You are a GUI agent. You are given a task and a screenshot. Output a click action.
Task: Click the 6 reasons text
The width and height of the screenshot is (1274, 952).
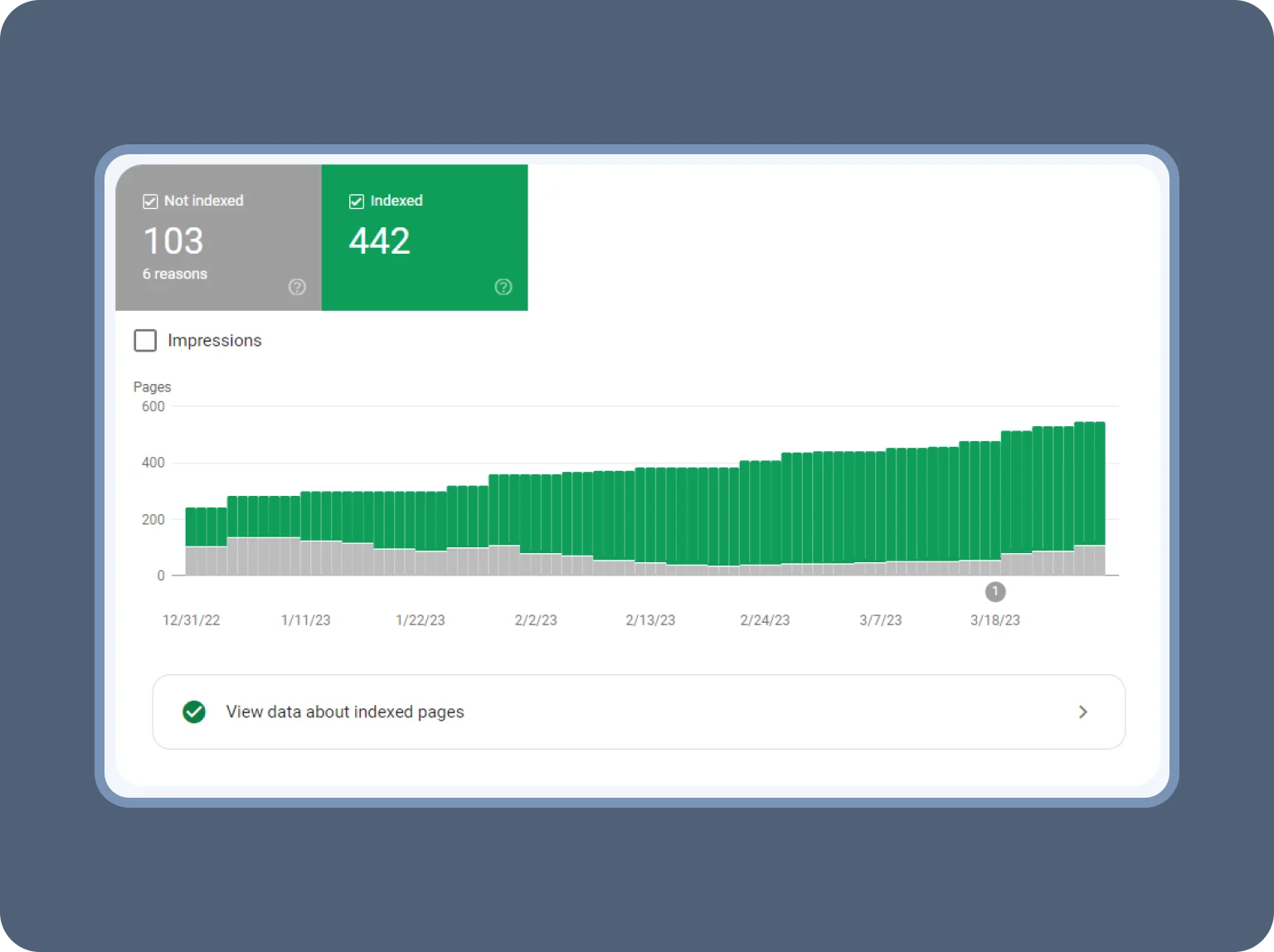click(x=175, y=274)
